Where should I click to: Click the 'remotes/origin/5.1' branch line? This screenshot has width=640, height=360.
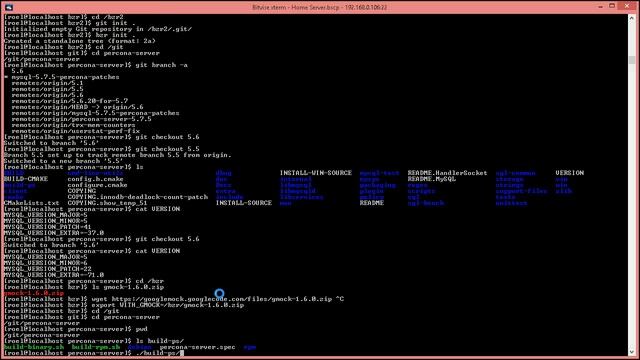[x=47, y=83]
